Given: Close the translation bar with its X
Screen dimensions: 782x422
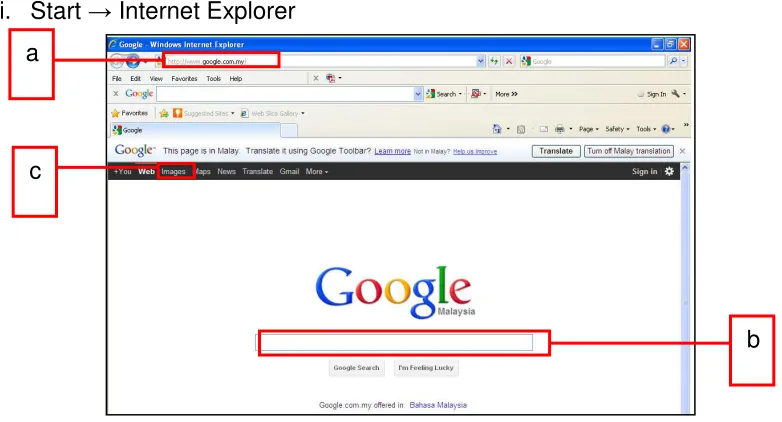Looking at the screenshot, I should (x=682, y=151).
